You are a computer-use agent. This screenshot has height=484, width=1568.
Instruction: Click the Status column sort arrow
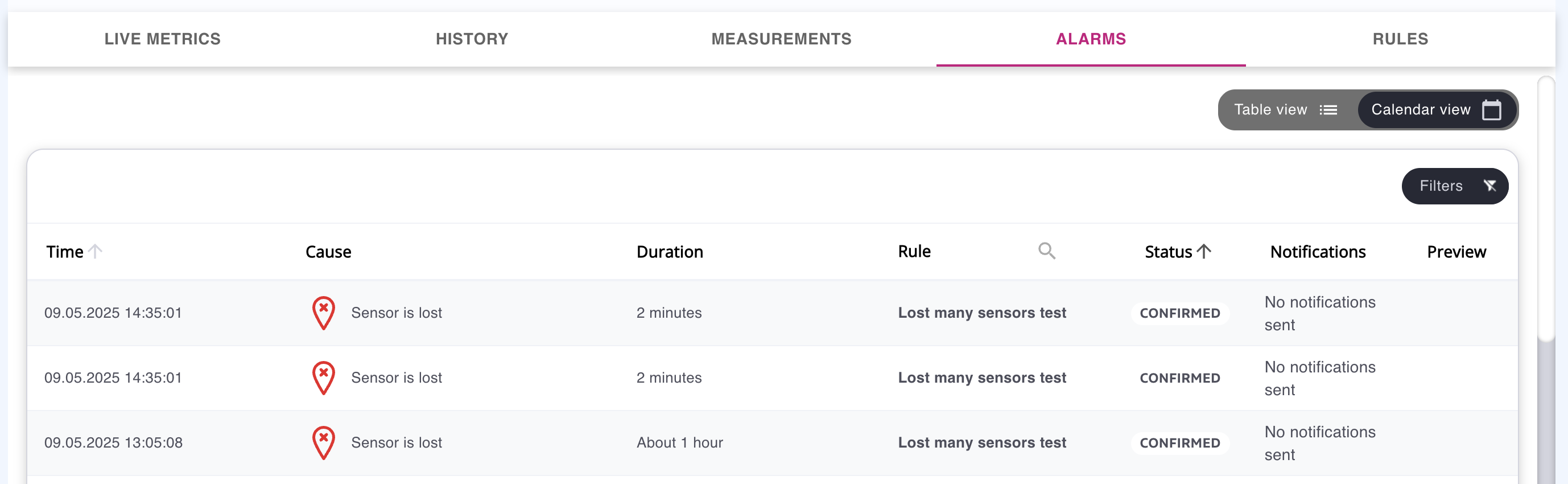click(1203, 251)
